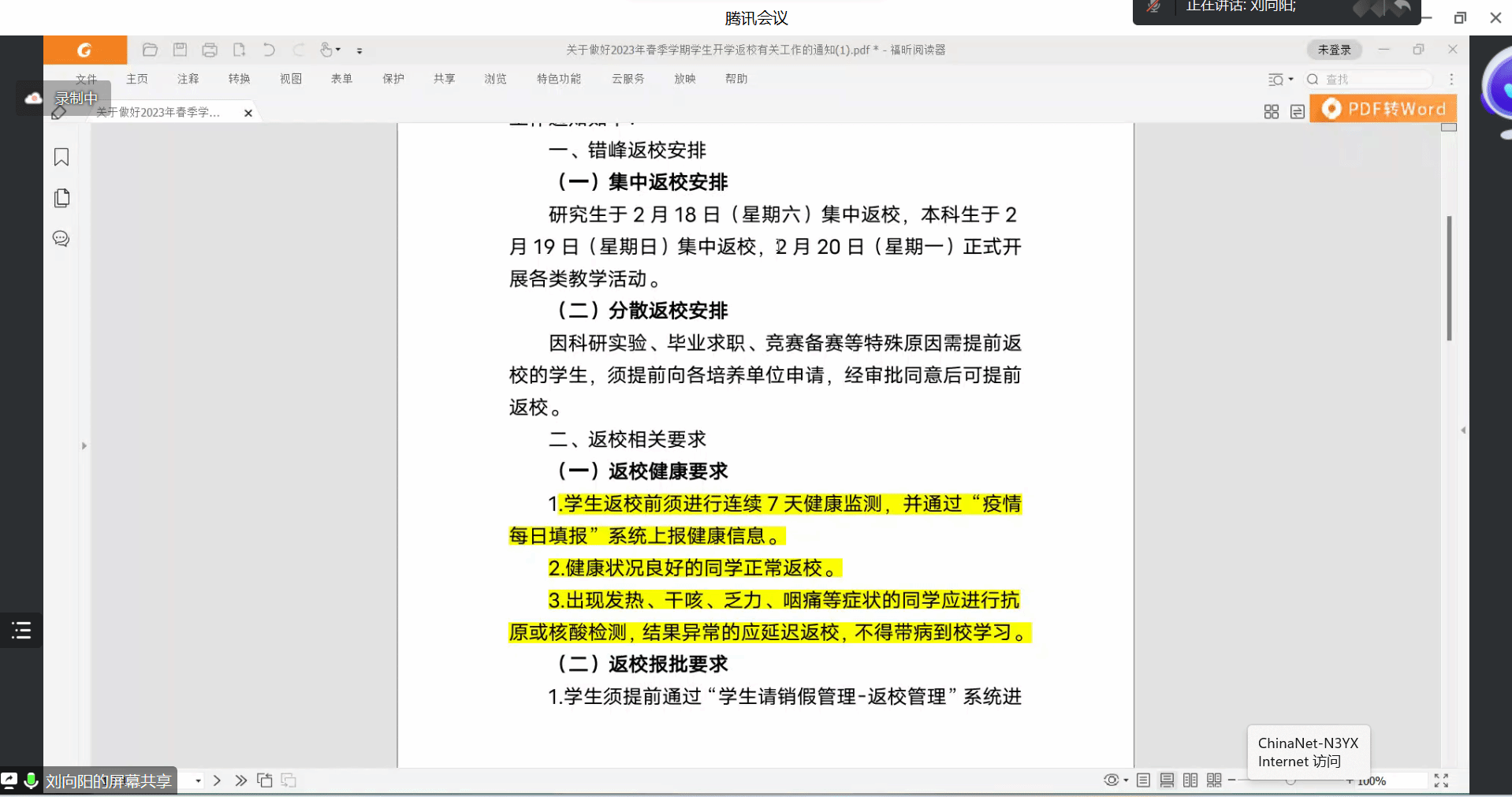Enable continuous page view mode
The width and height of the screenshot is (1512, 797).
(x=1167, y=780)
